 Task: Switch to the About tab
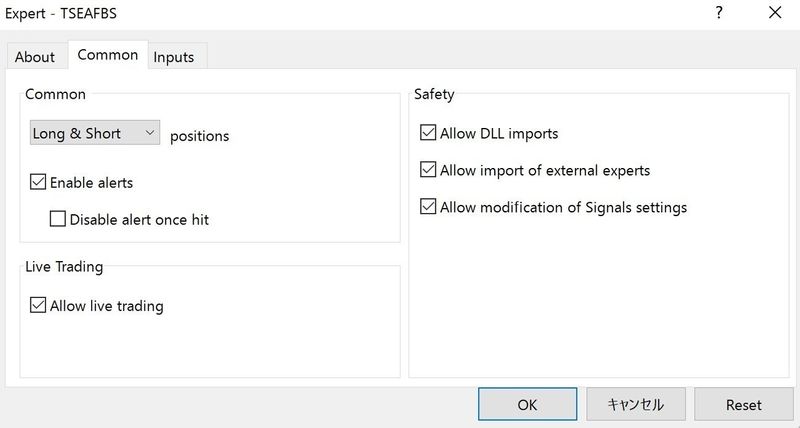tap(35, 57)
